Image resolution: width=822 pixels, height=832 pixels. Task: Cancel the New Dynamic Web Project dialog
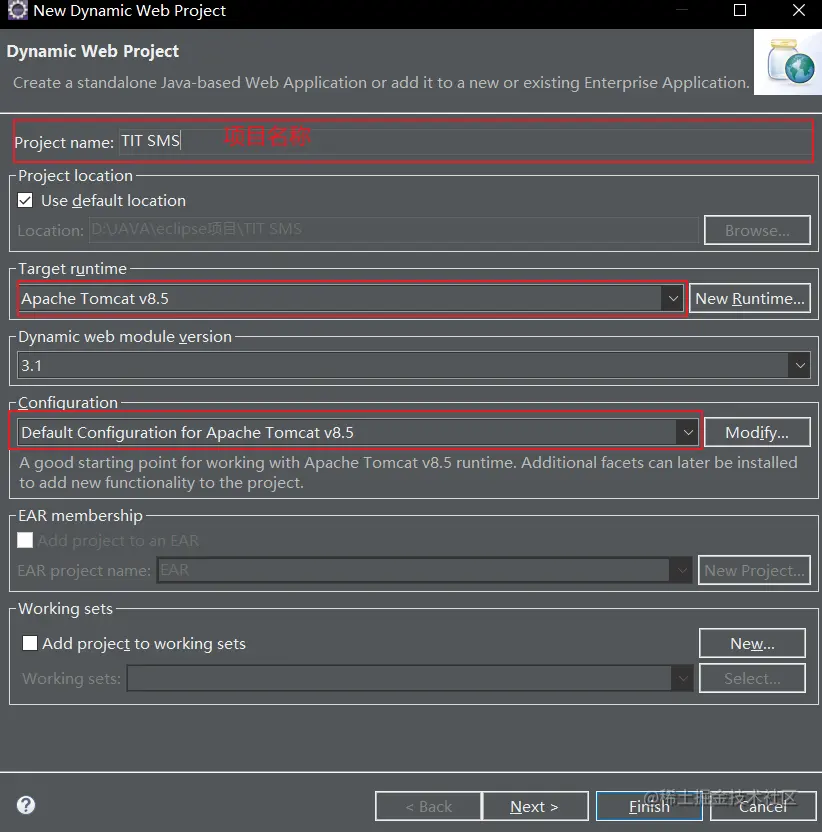(x=763, y=806)
